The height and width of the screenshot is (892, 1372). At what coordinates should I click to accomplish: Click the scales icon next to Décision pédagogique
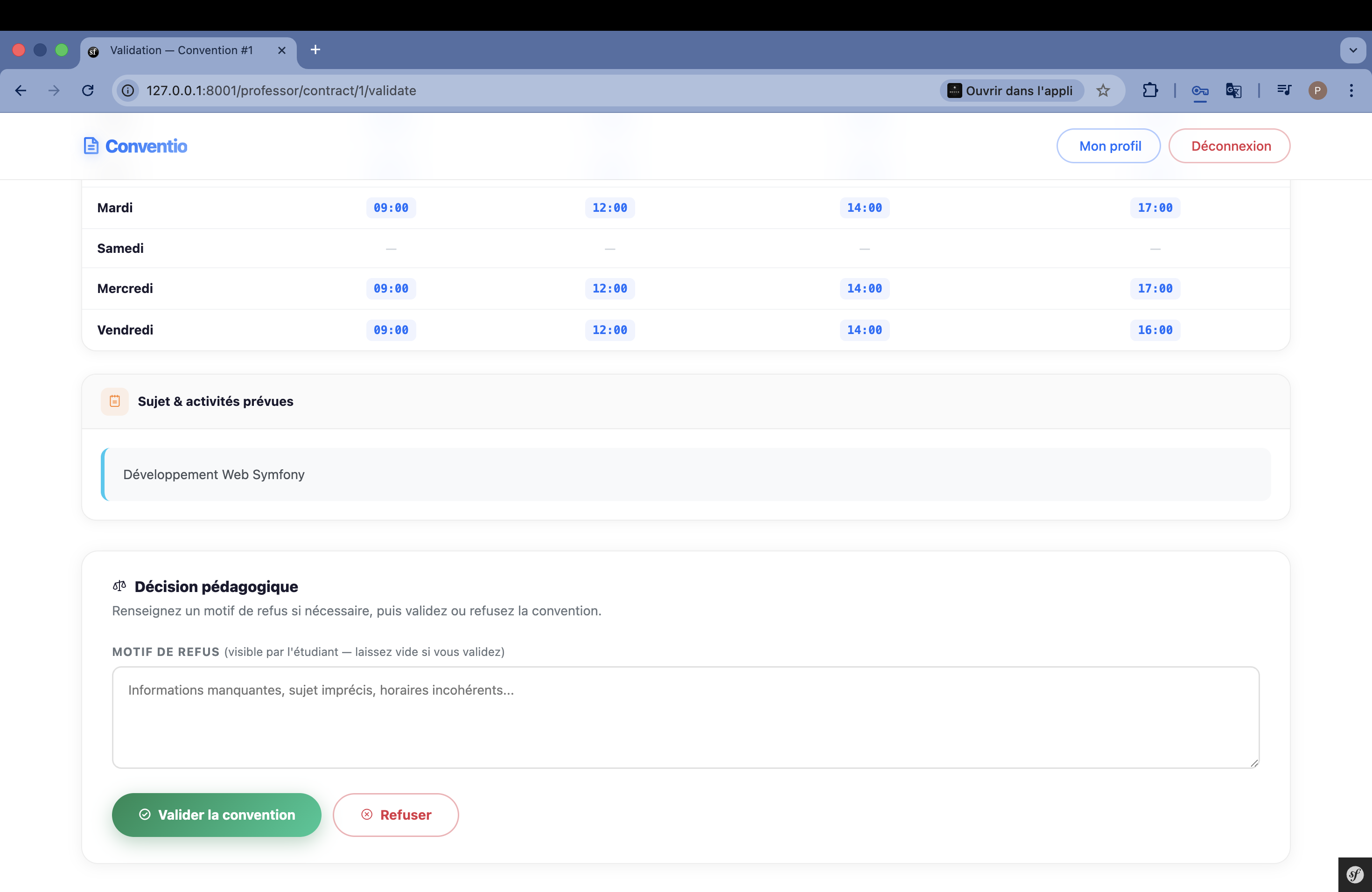[x=119, y=585]
